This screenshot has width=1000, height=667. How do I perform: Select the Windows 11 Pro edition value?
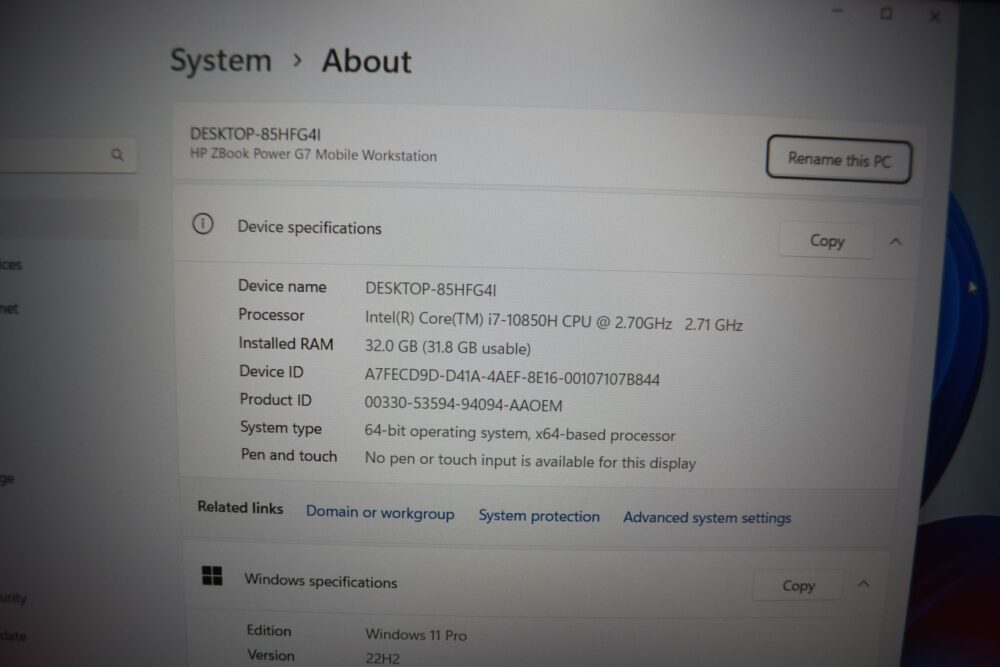pyautogui.click(x=416, y=634)
